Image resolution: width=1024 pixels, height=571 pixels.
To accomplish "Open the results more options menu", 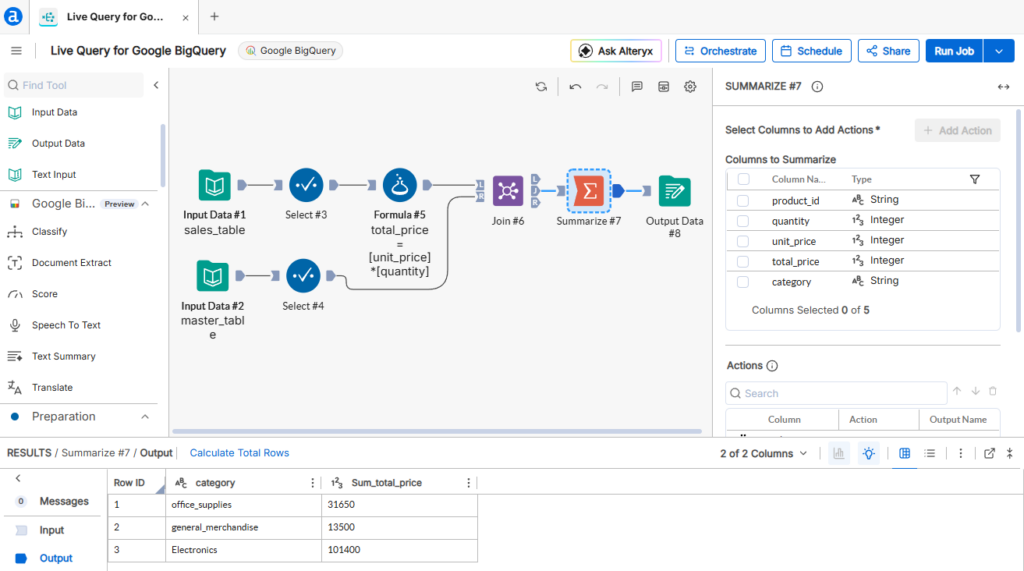I will [961, 453].
